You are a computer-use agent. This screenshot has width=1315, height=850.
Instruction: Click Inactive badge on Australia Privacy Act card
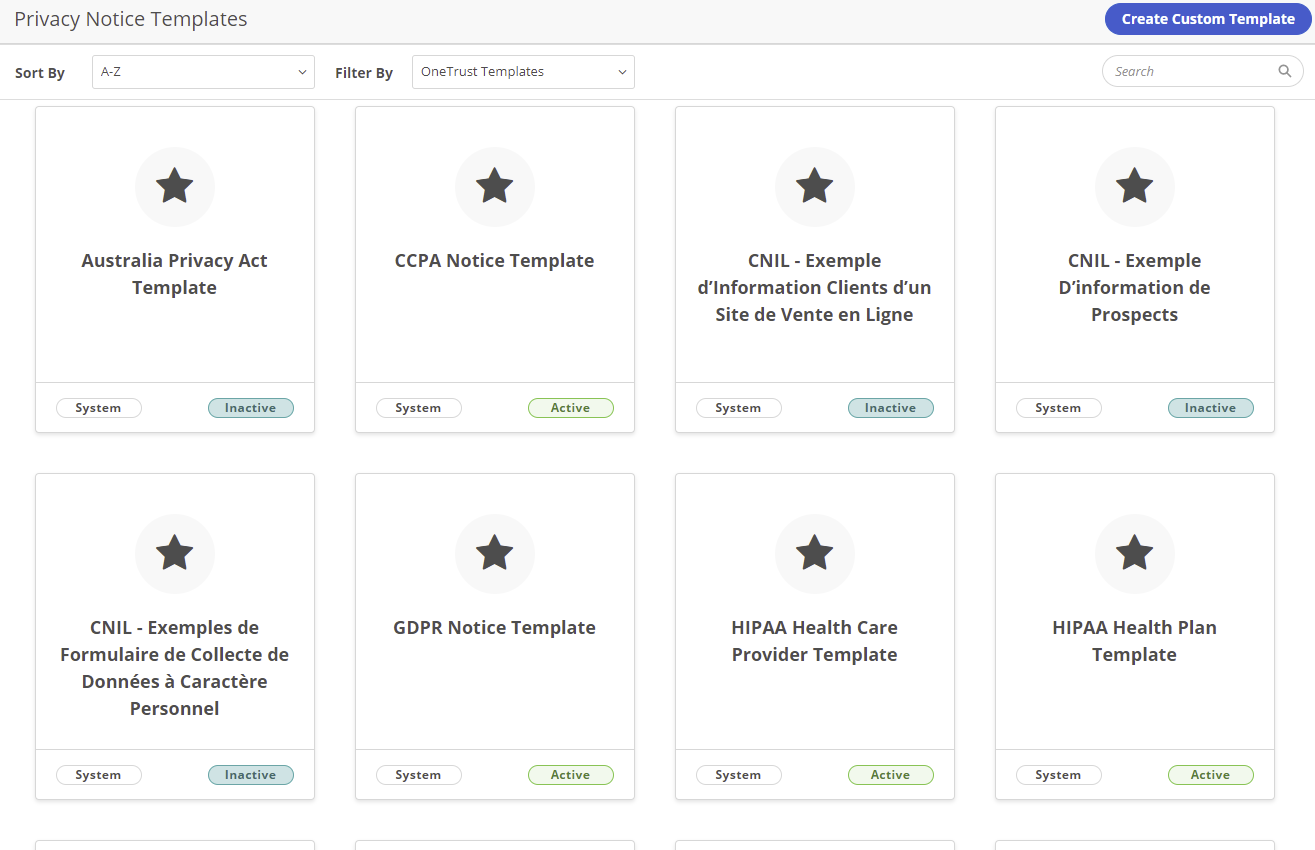[251, 408]
